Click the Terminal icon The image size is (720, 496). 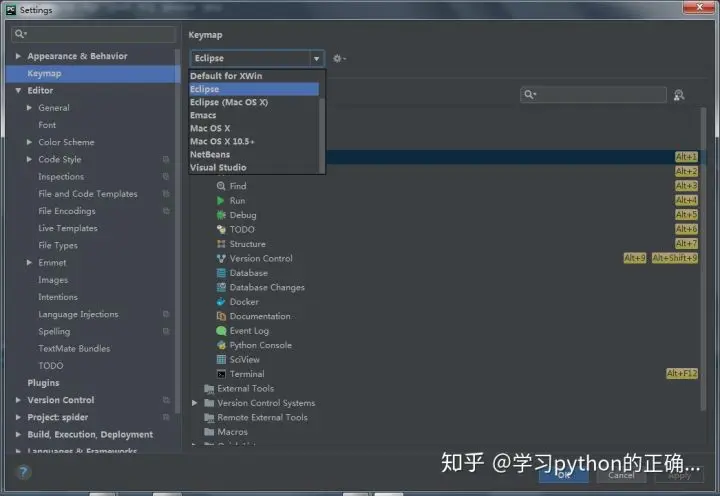(x=221, y=374)
